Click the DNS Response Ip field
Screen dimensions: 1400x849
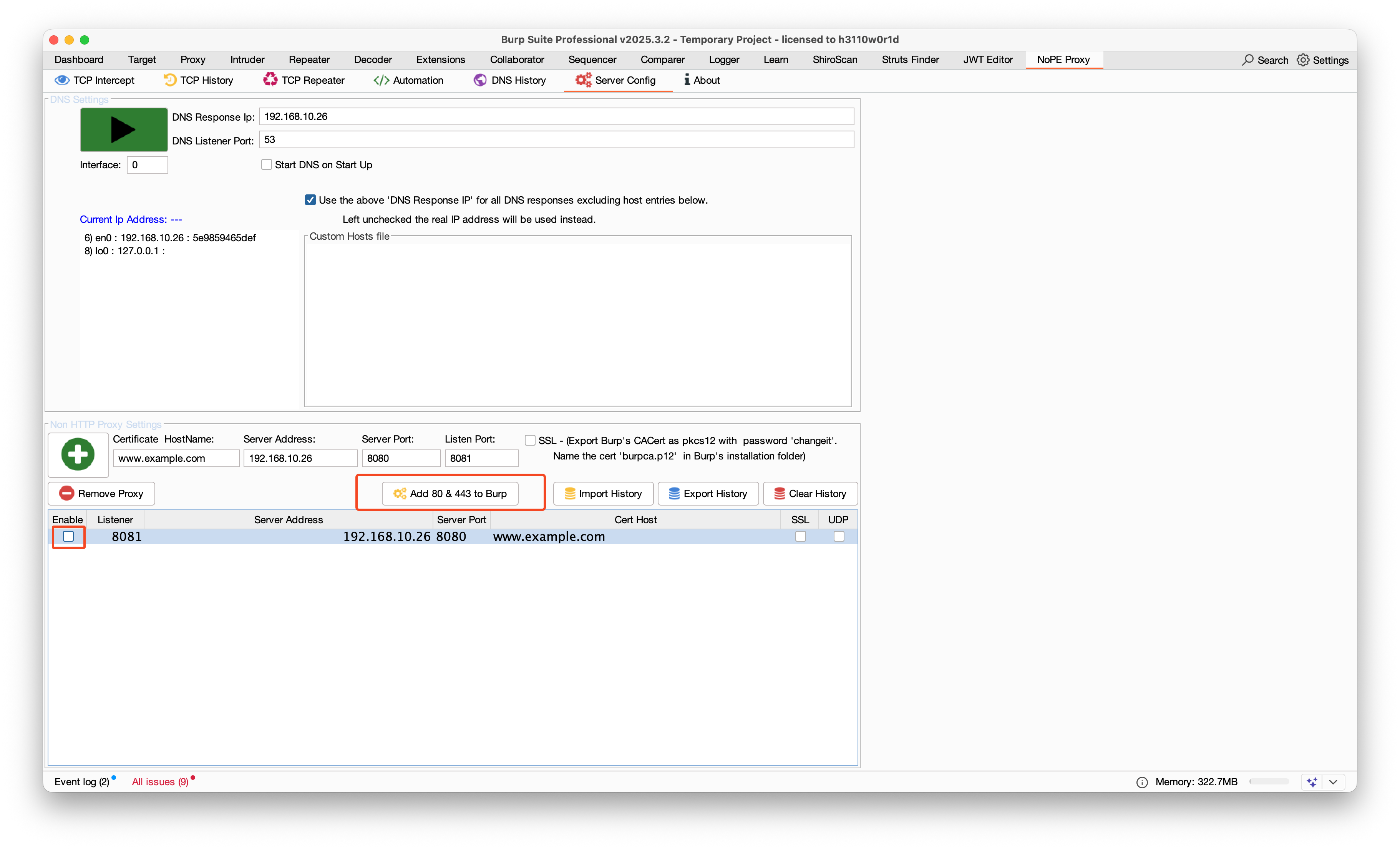556,116
